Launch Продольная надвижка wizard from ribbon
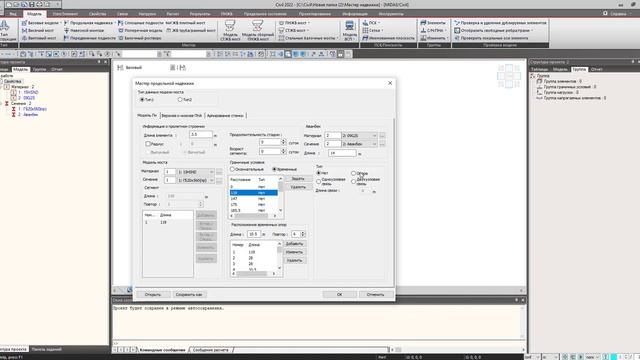640x360 pixels. pos(88,23)
